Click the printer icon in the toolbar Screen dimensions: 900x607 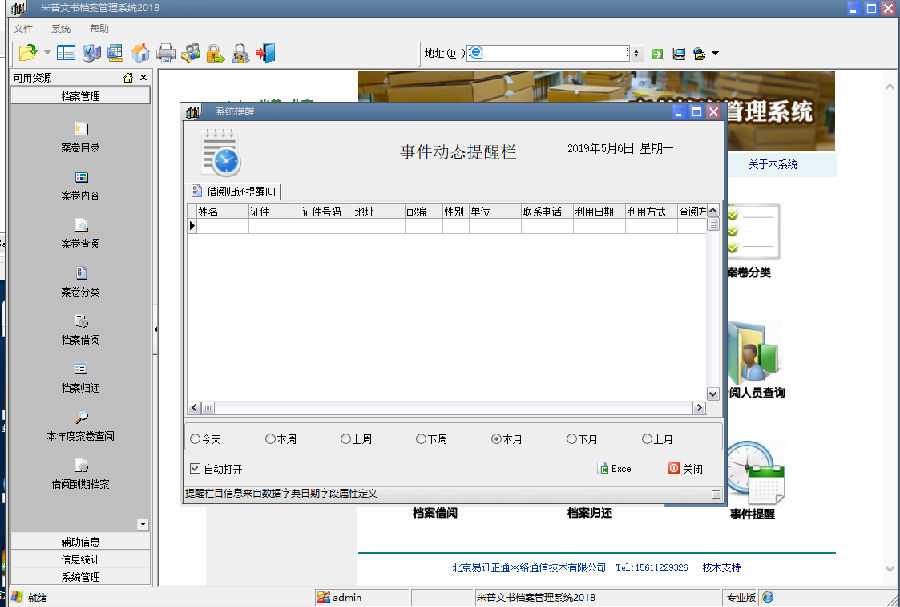tap(166, 53)
